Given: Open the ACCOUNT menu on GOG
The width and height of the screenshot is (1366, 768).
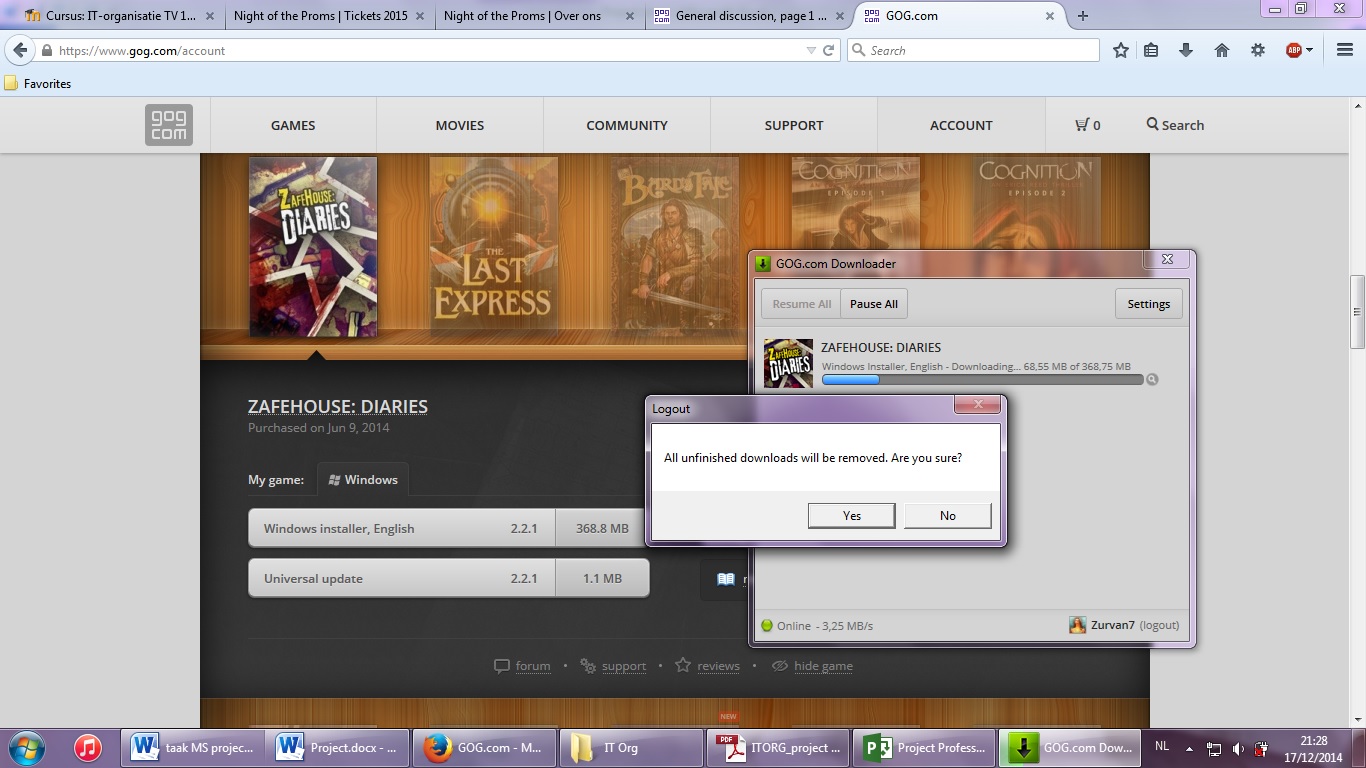Looking at the screenshot, I should tap(961, 125).
